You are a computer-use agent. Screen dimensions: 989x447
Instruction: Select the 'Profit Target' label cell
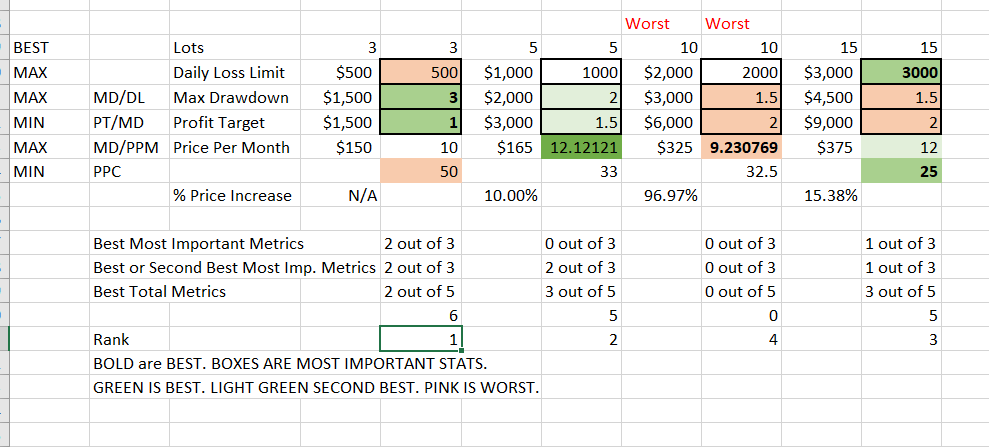click(x=235, y=122)
